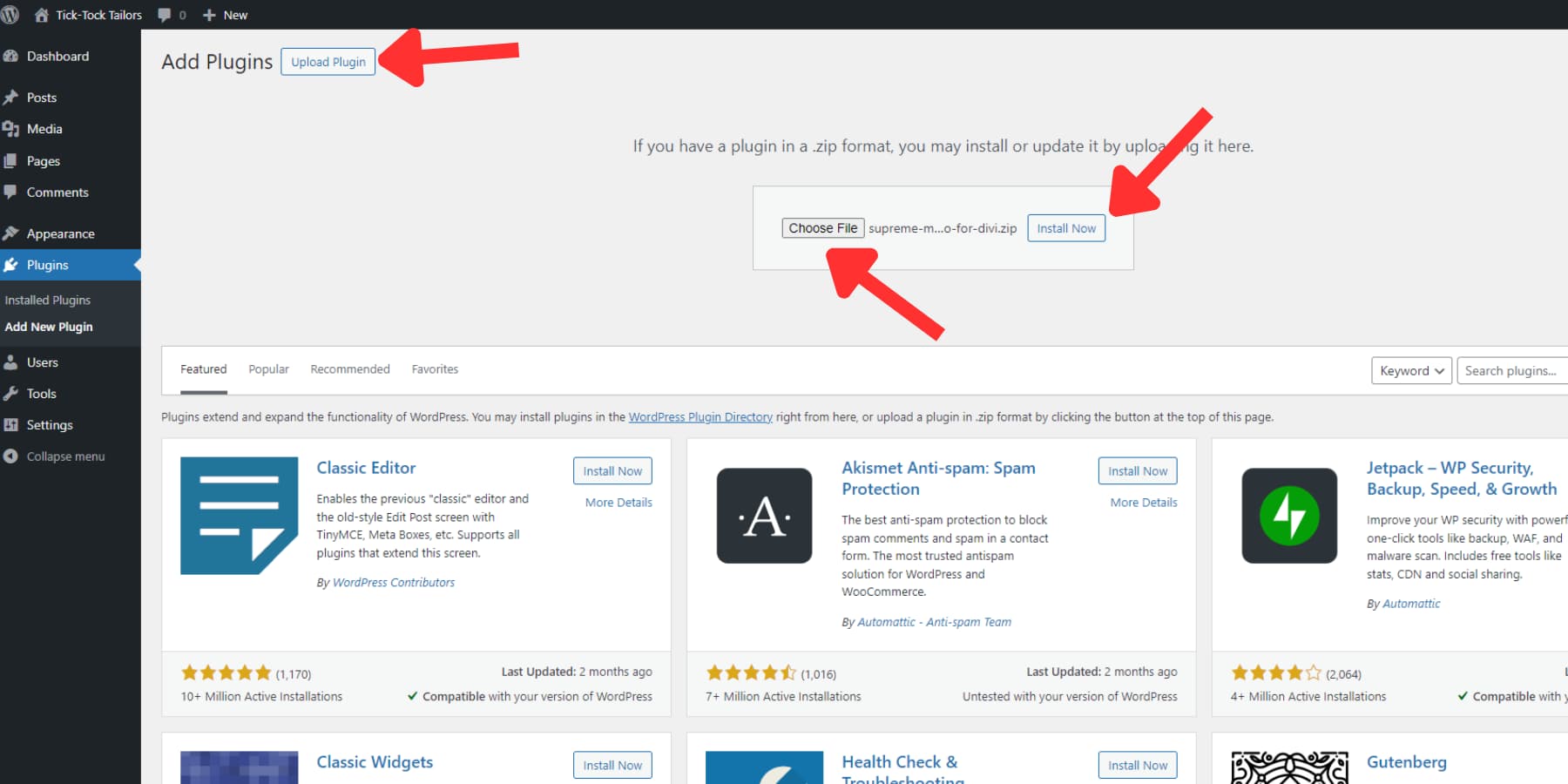Screen dimensions: 1568x784
Task: Click the Gutenberg plugin icon
Action: 1288,767
